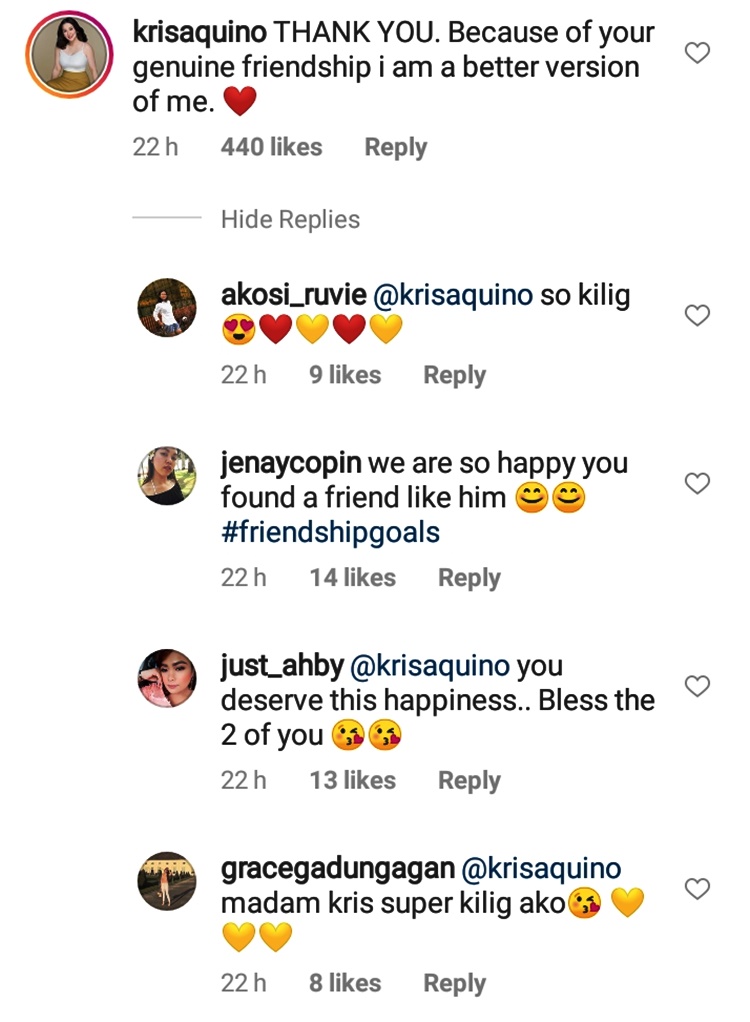Reply to krisaquino's comment
This screenshot has width=750, height=1022.
pos(395,147)
